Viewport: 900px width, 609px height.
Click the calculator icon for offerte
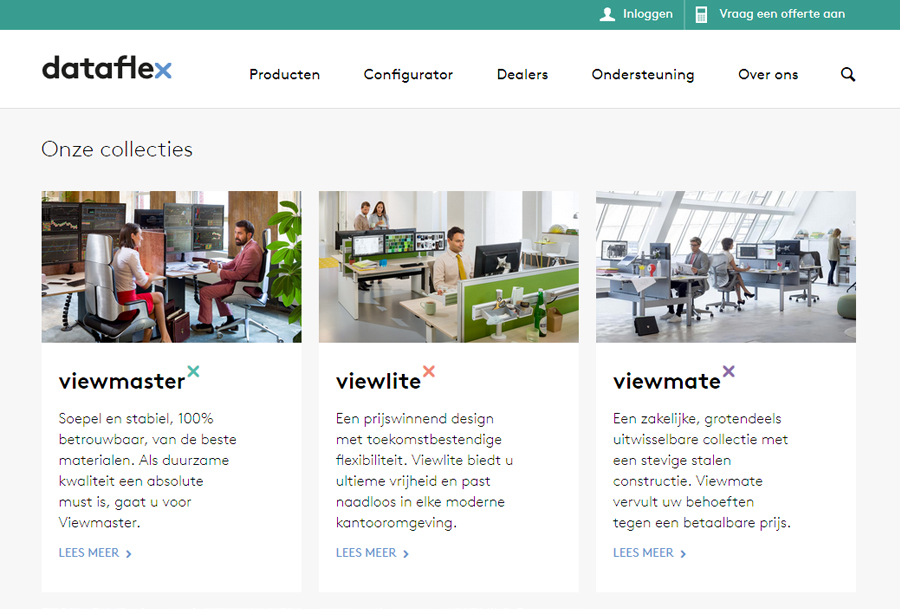click(701, 14)
